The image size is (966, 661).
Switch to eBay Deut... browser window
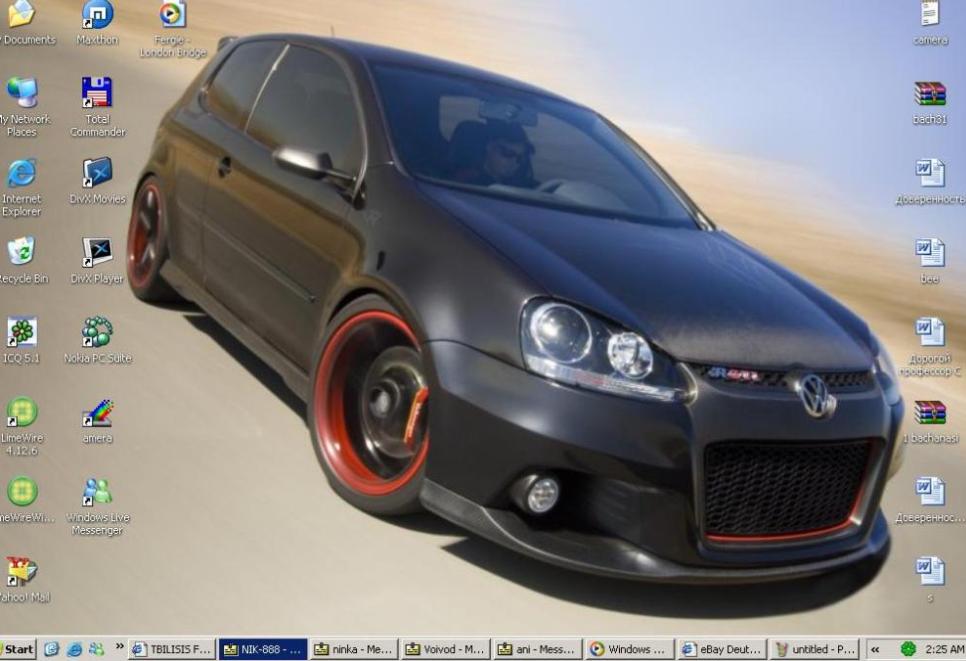click(721, 649)
